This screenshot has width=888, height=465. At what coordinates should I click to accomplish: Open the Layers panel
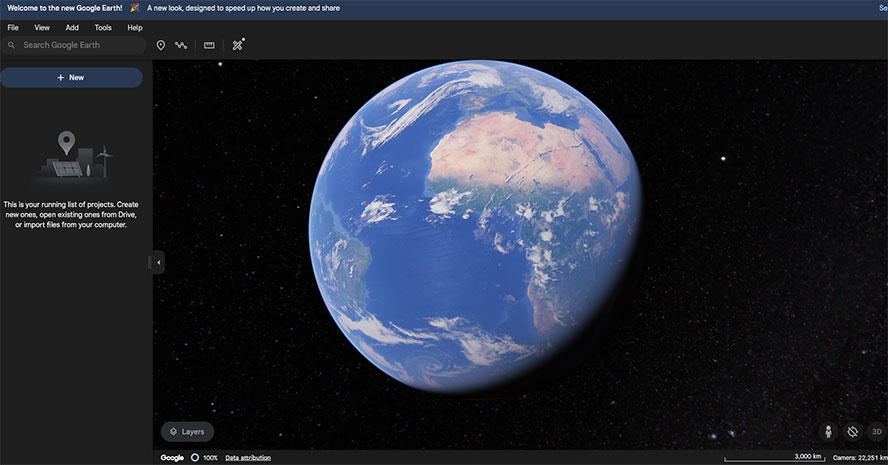(187, 432)
